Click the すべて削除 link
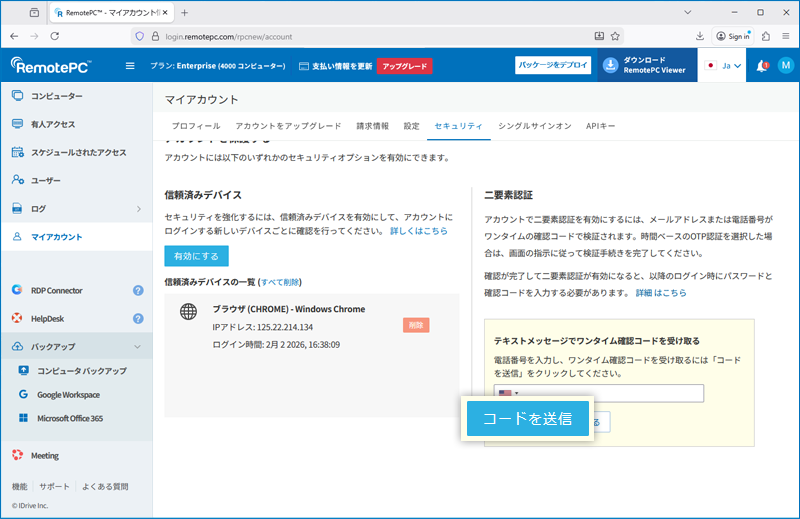 coord(280,282)
